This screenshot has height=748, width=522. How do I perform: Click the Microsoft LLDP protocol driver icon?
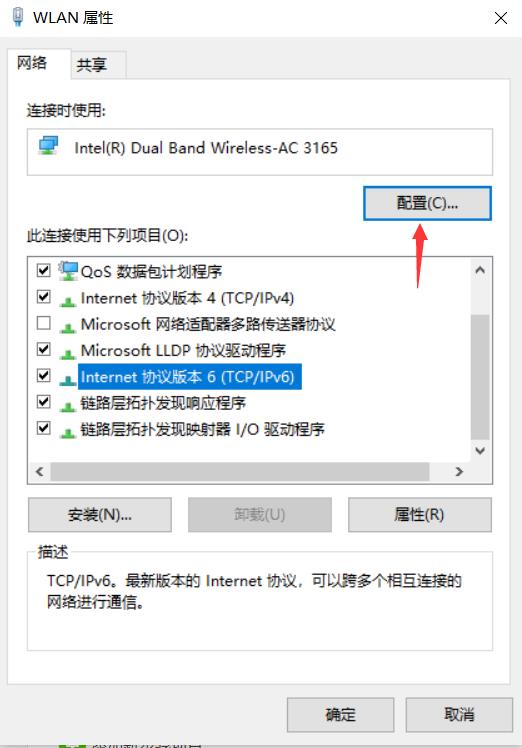[x=68, y=353]
